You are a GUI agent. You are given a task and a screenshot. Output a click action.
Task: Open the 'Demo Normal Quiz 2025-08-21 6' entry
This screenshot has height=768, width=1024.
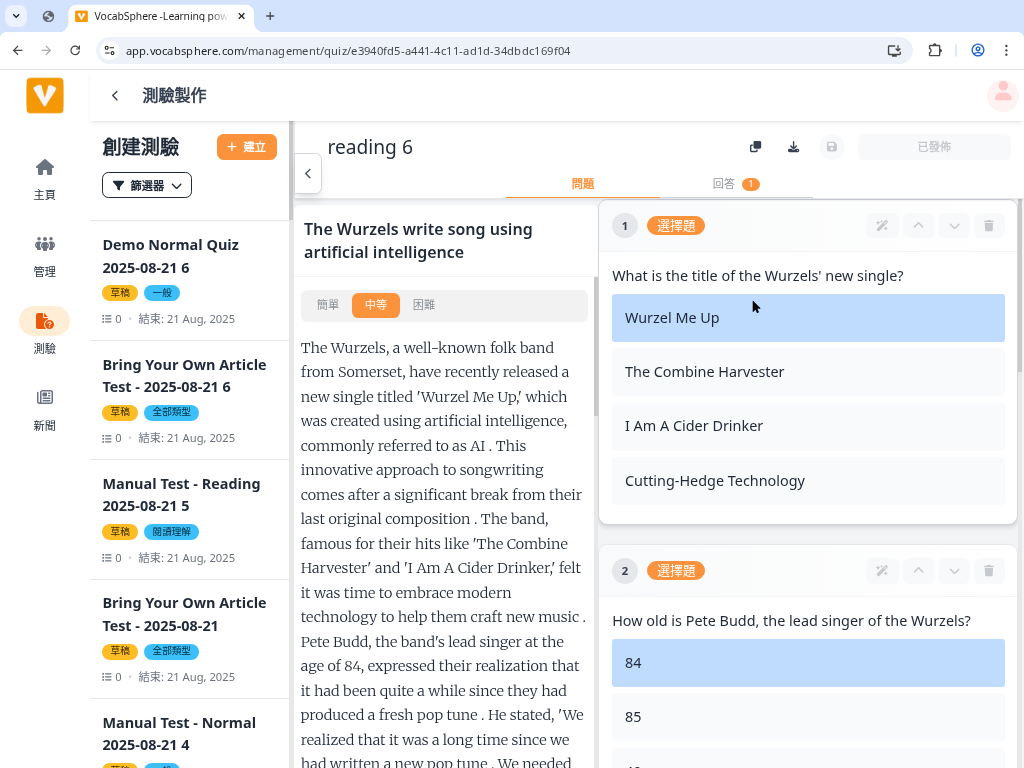(170, 256)
